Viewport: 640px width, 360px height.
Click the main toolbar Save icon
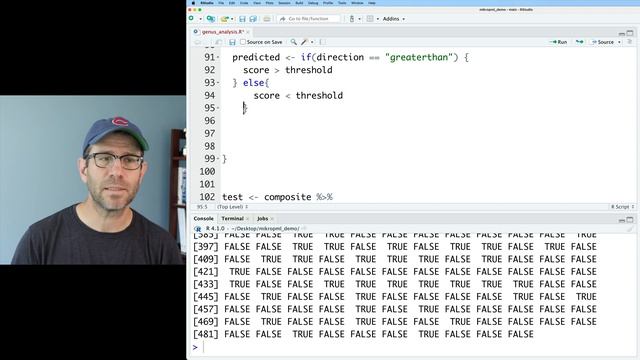point(242,19)
